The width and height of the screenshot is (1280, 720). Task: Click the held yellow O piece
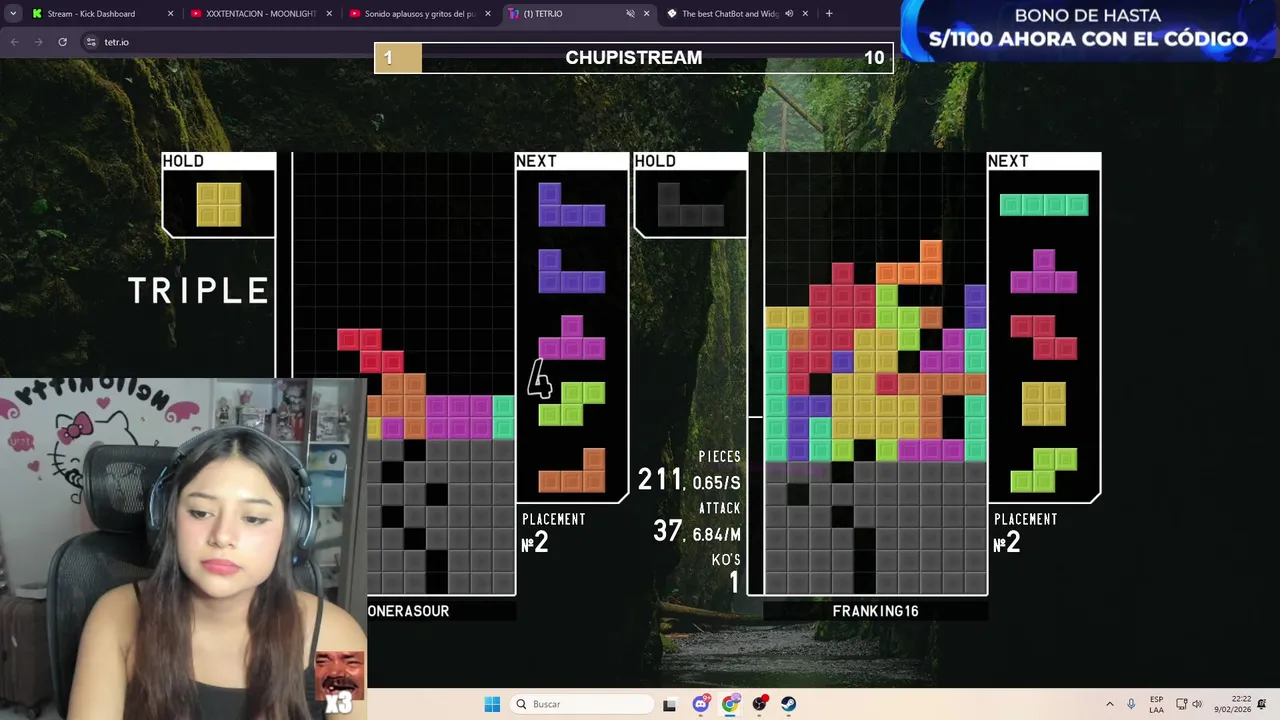click(x=219, y=204)
